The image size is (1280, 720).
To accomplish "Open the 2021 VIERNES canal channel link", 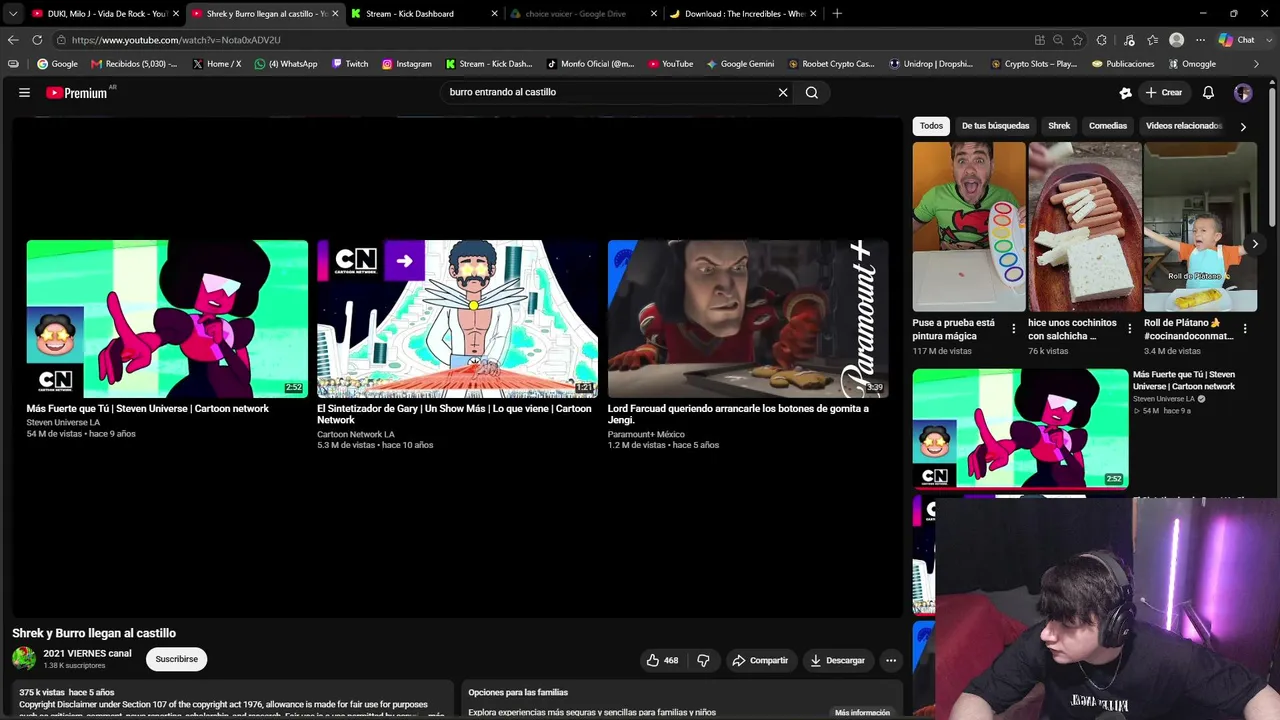I will click(87, 654).
